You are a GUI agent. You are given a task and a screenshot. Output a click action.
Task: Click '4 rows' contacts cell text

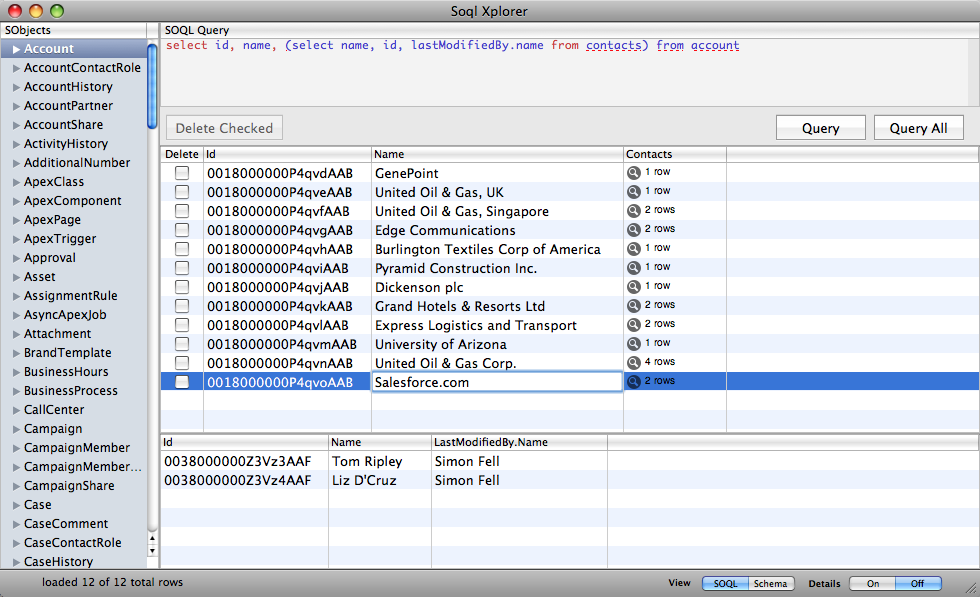(659, 362)
